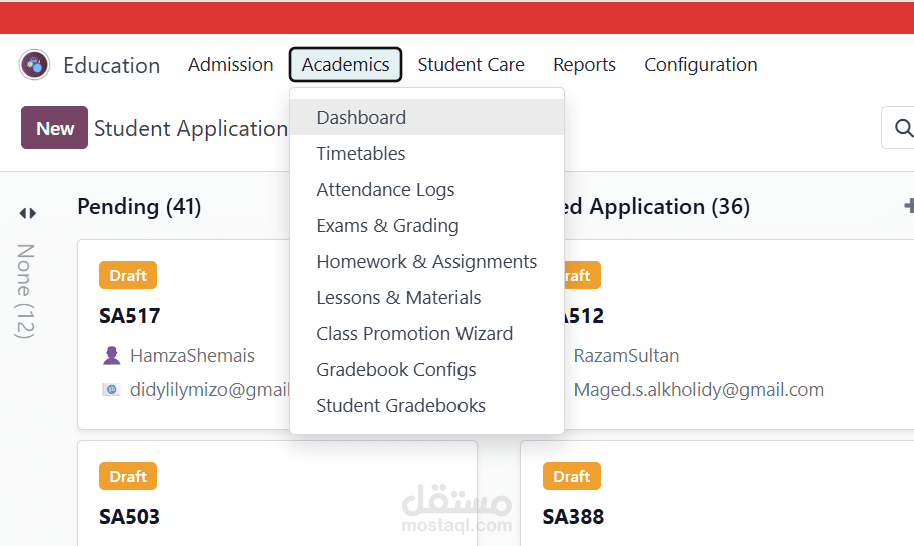Open the SA503 application card

click(x=277, y=493)
